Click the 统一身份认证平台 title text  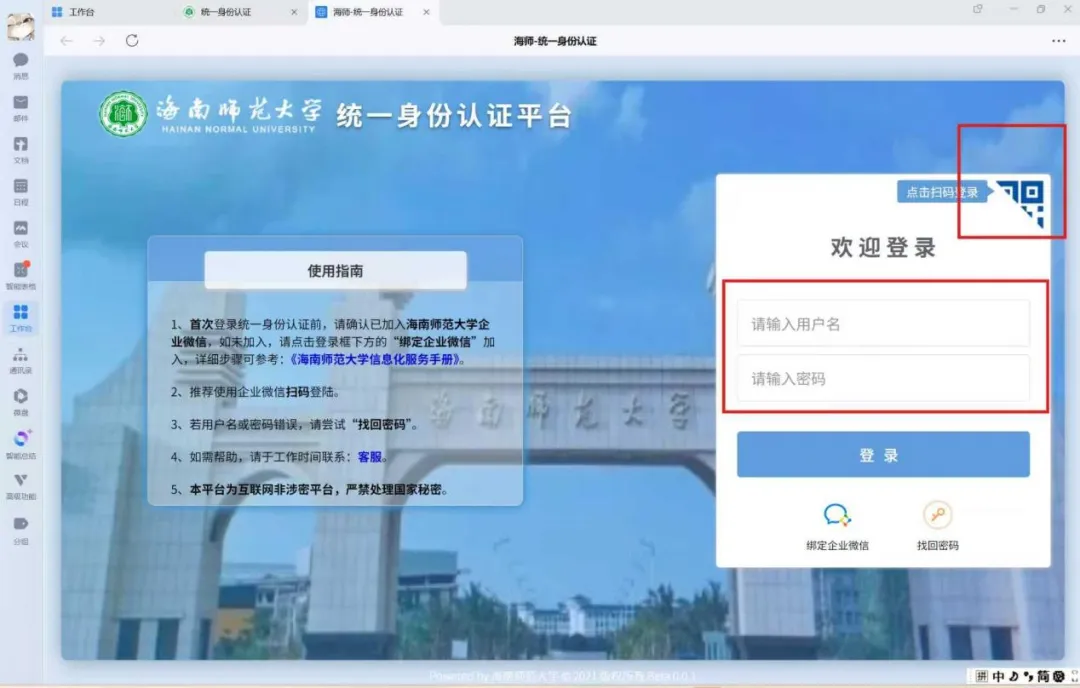[455, 115]
